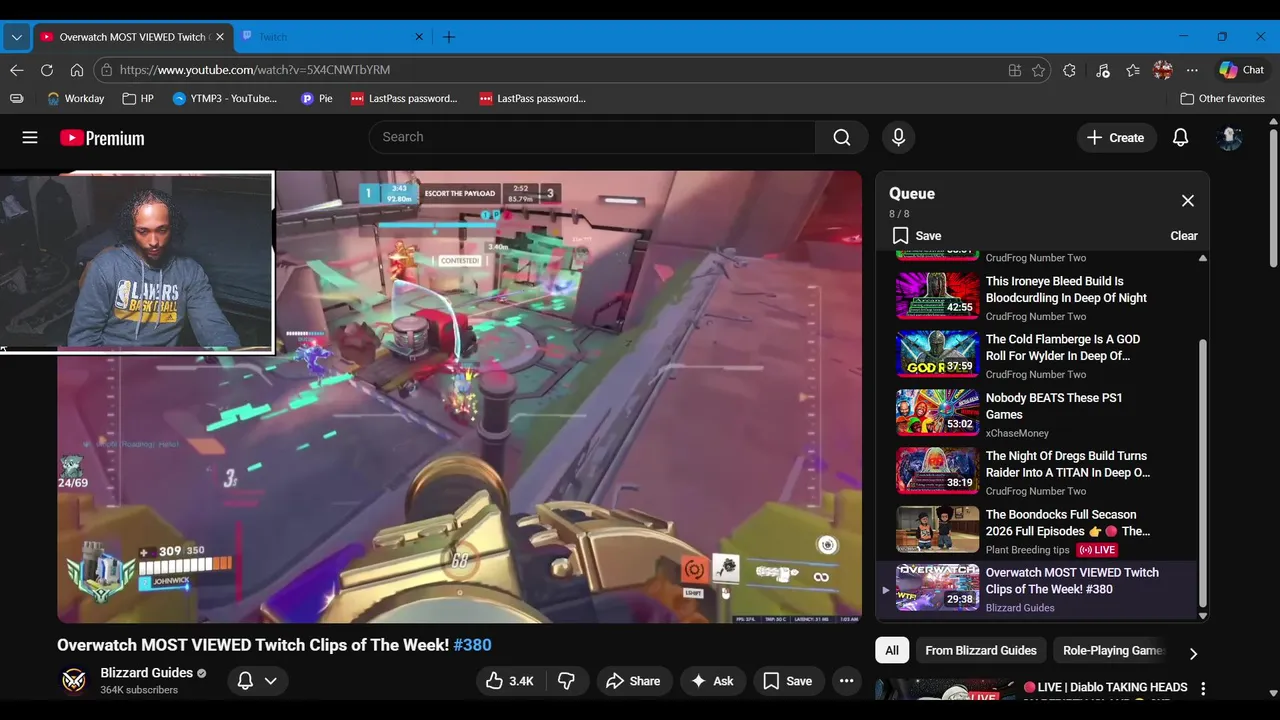Click the Create button

tap(1116, 138)
